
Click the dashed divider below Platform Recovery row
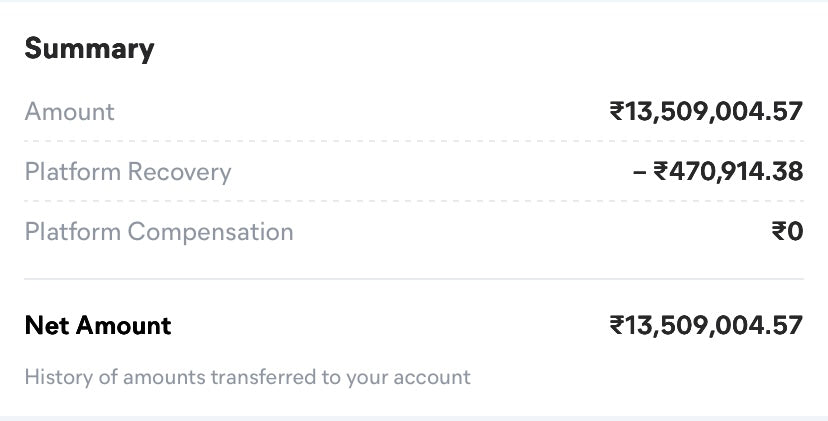point(414,201)
